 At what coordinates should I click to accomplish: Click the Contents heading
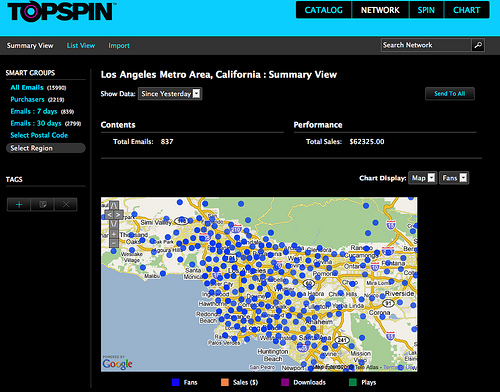(x=118, y=125)
